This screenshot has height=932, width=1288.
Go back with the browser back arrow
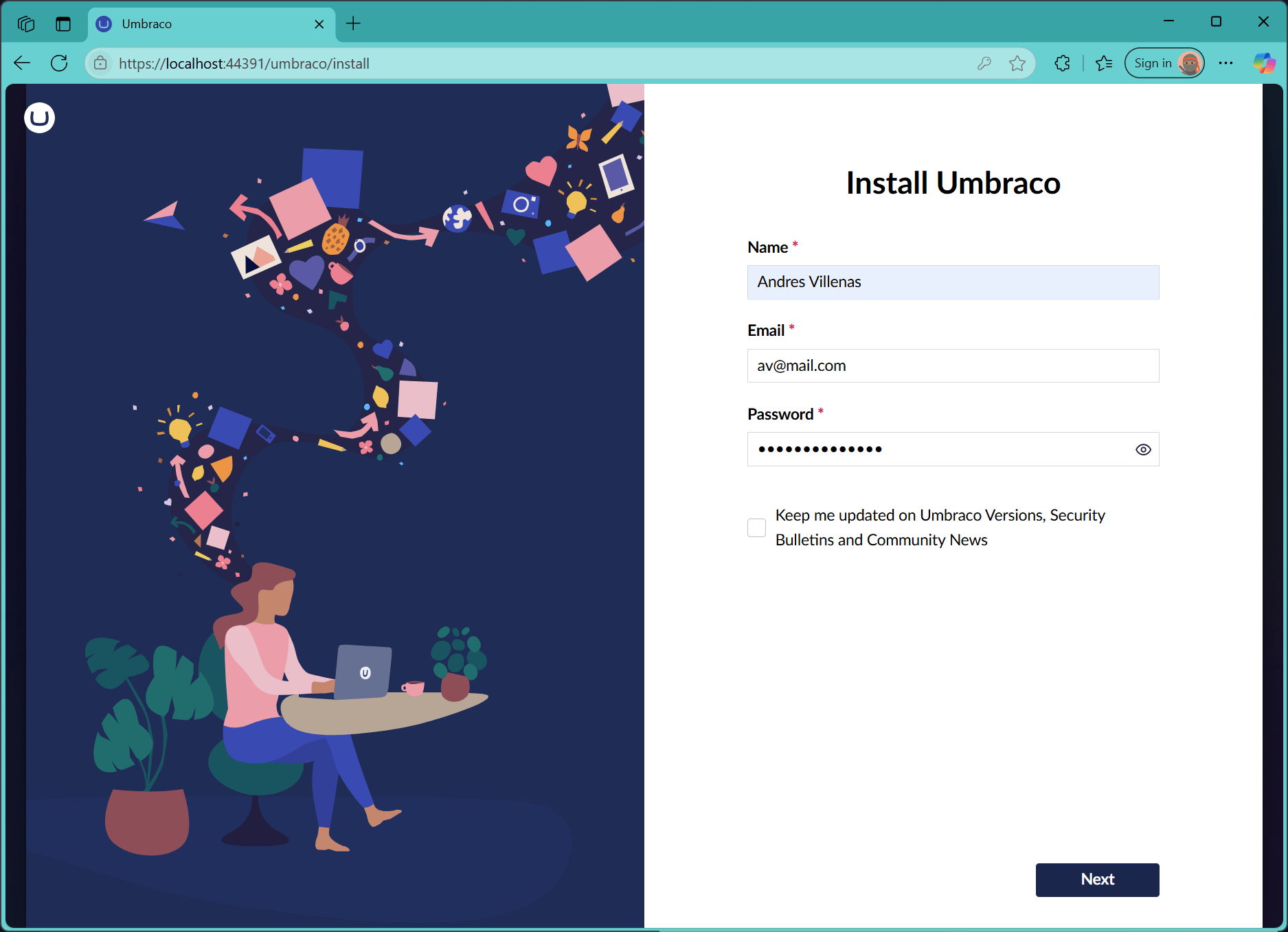(x=22, y=63)
